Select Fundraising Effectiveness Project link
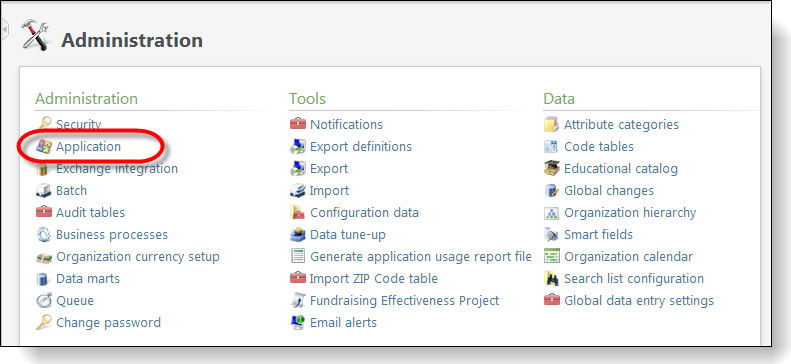This screenshot has height=364, width=791. 404,300
